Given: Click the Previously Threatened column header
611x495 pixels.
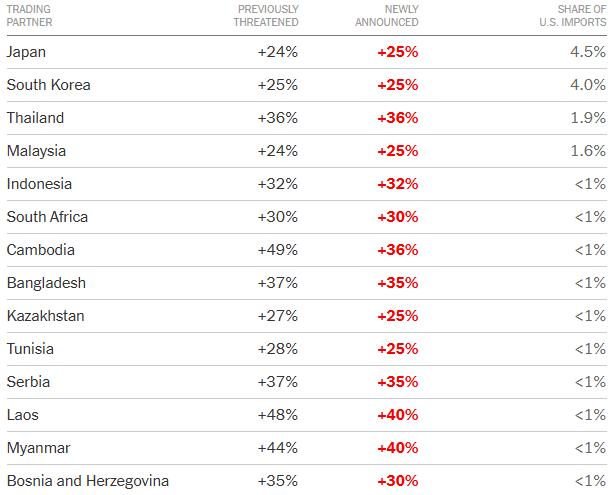Looking at the screenshot, I should [x=267, y=15].
